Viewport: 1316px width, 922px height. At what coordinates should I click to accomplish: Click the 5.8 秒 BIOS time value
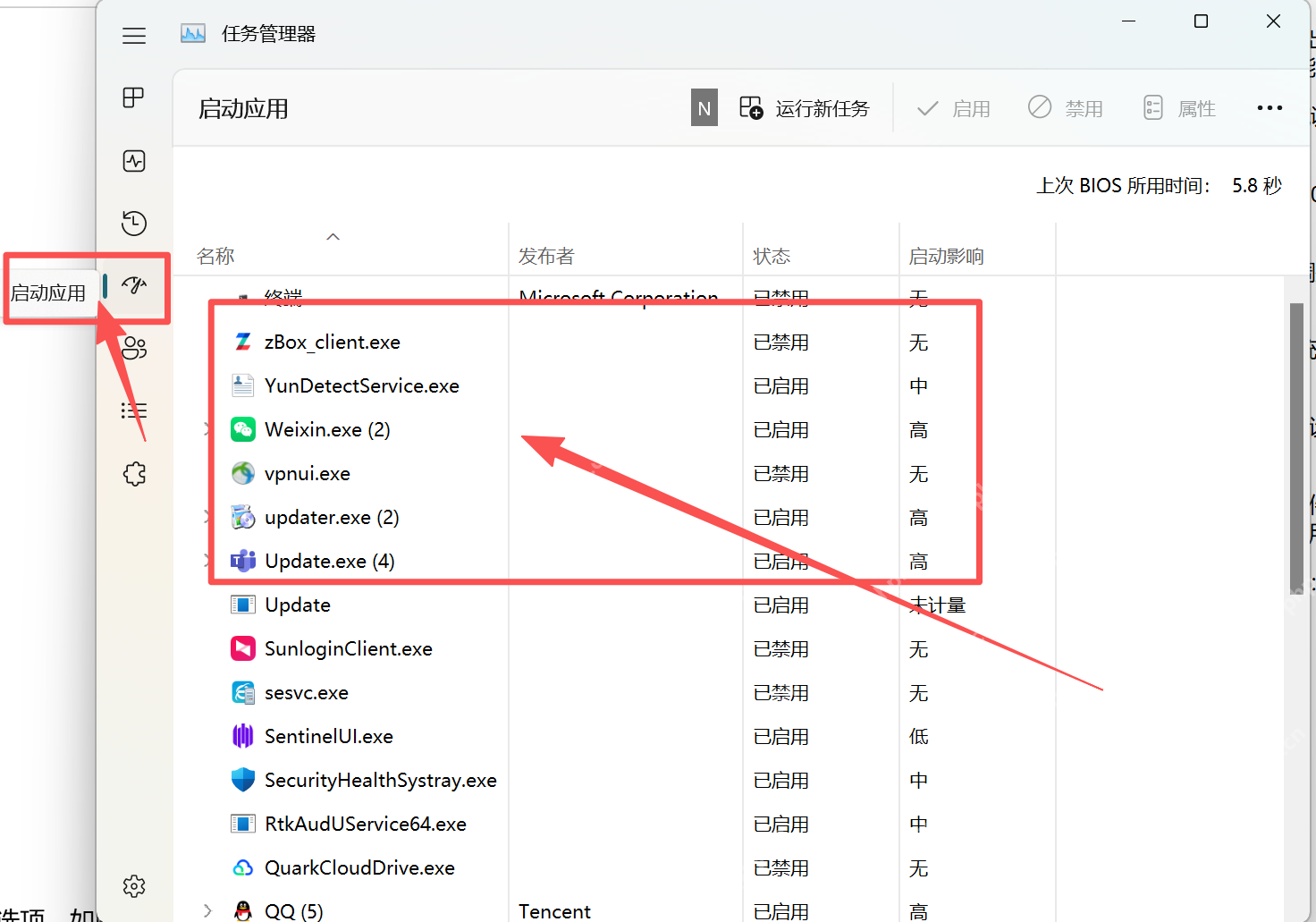point(1257,185)
